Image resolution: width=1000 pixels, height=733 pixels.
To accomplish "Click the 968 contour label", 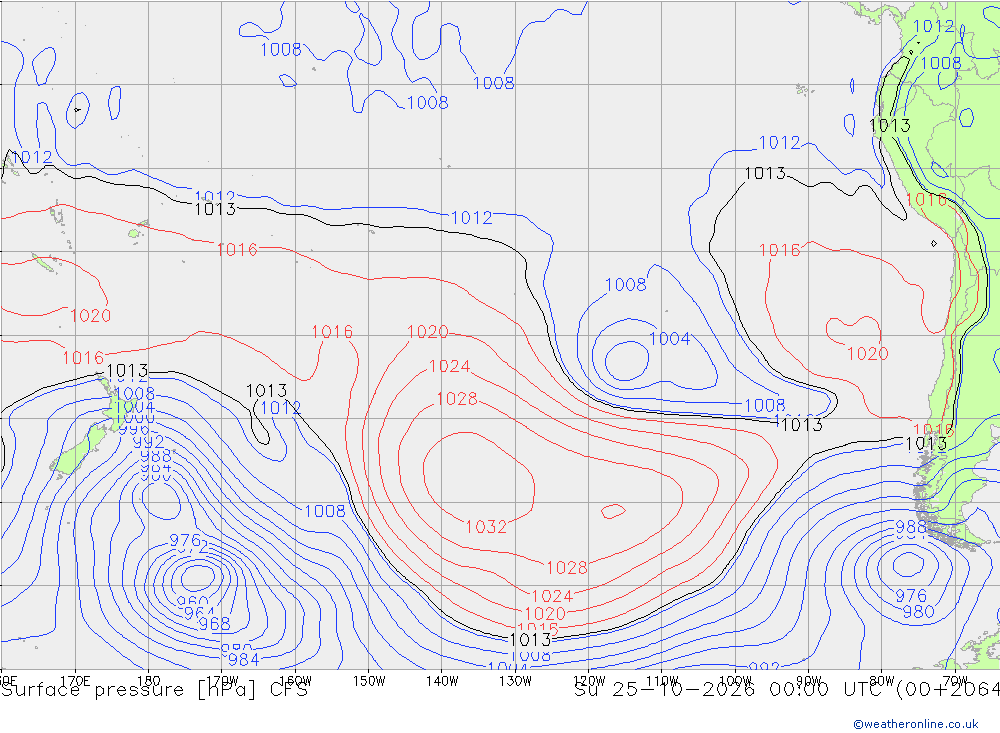I will coord(214,624).
